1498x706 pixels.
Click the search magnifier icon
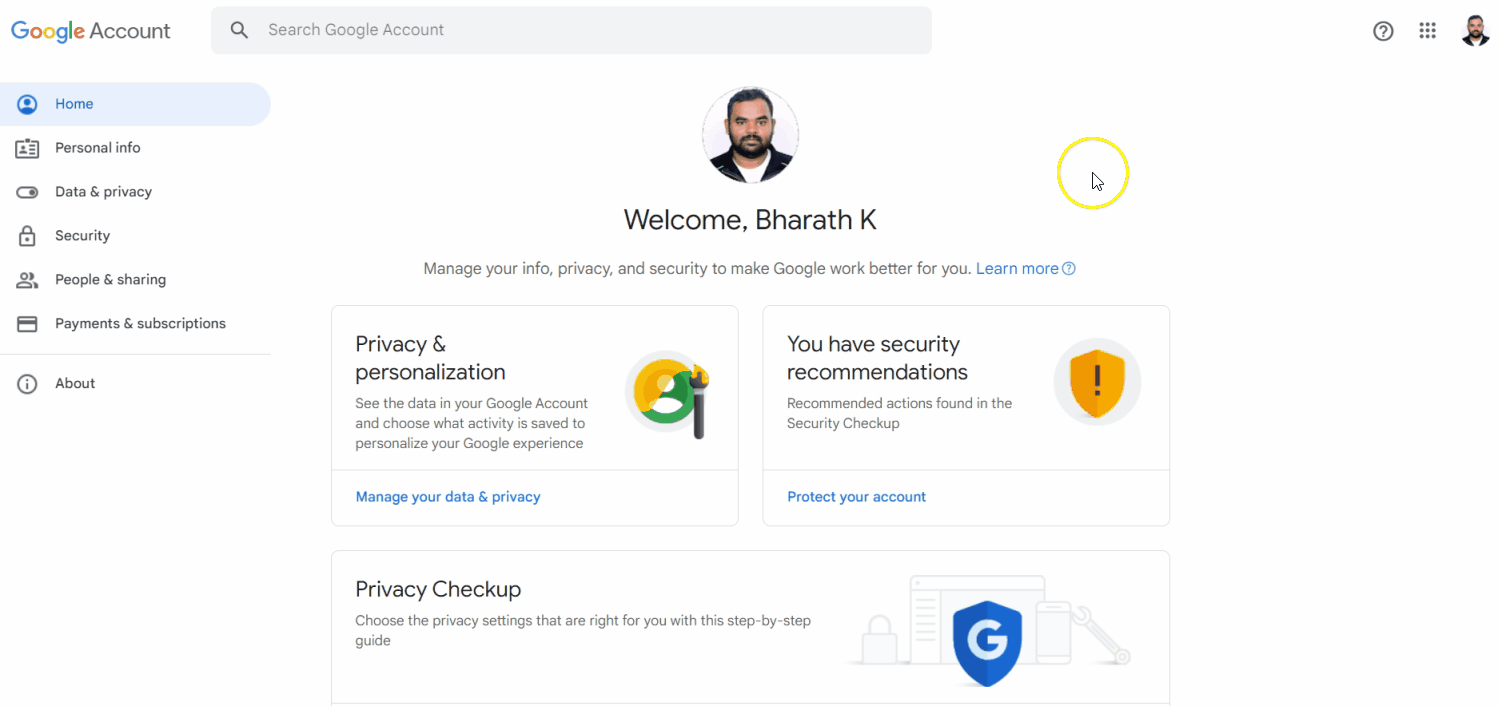click(x=239, y=30)
